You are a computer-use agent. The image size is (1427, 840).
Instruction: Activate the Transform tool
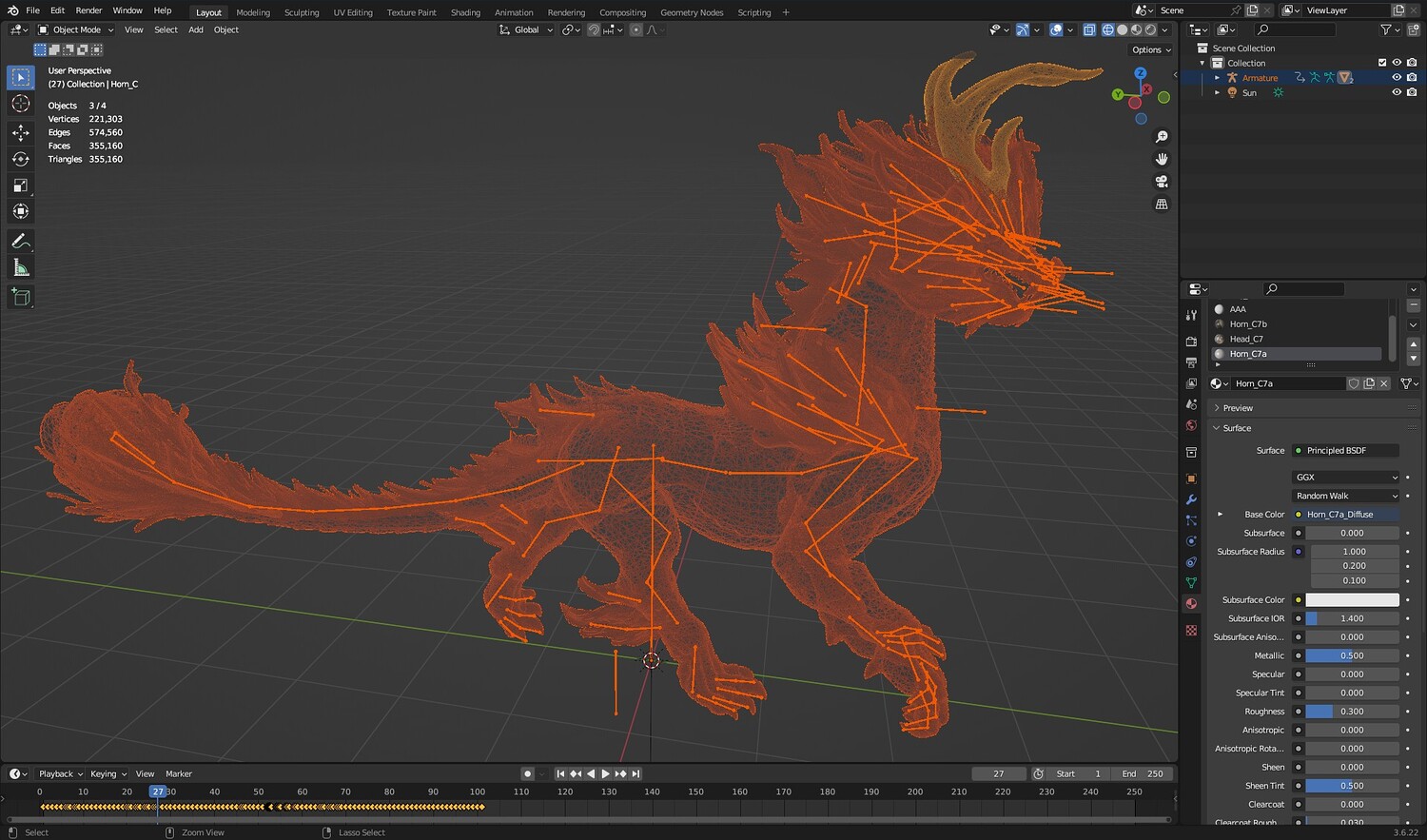[x=21, y=211]
